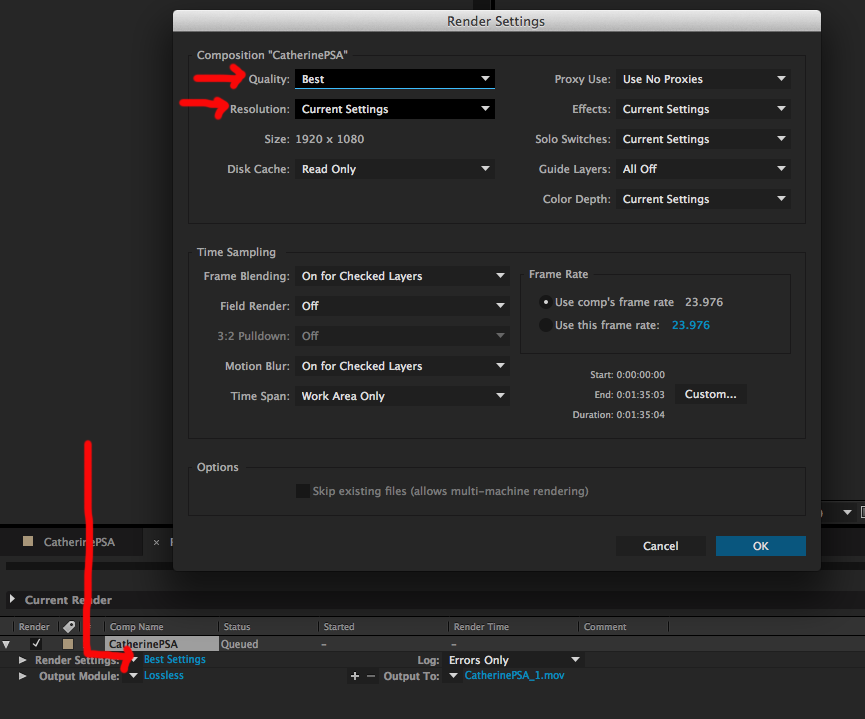Open the Effects dropdown
Viewport: 865px width, 719px height.
[703, 109]
